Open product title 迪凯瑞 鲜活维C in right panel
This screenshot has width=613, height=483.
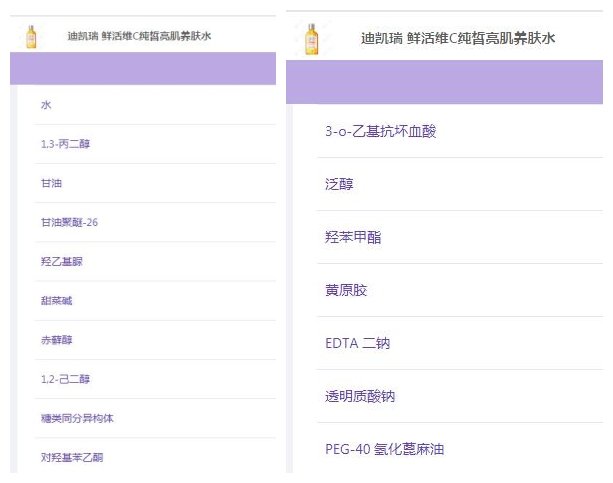(x=458, y=38)
